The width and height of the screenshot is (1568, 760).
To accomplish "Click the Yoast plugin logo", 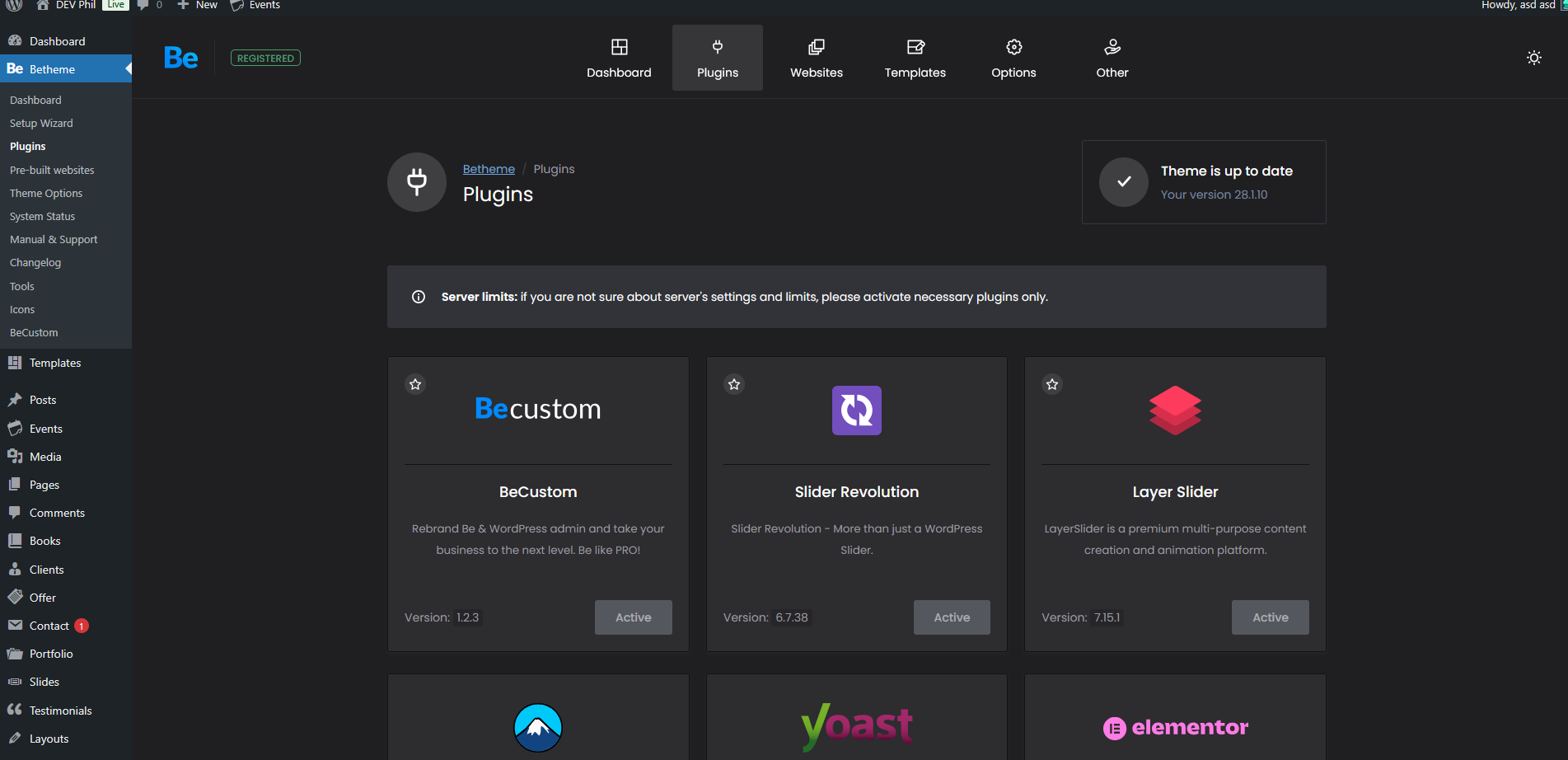I will (856, 726).
